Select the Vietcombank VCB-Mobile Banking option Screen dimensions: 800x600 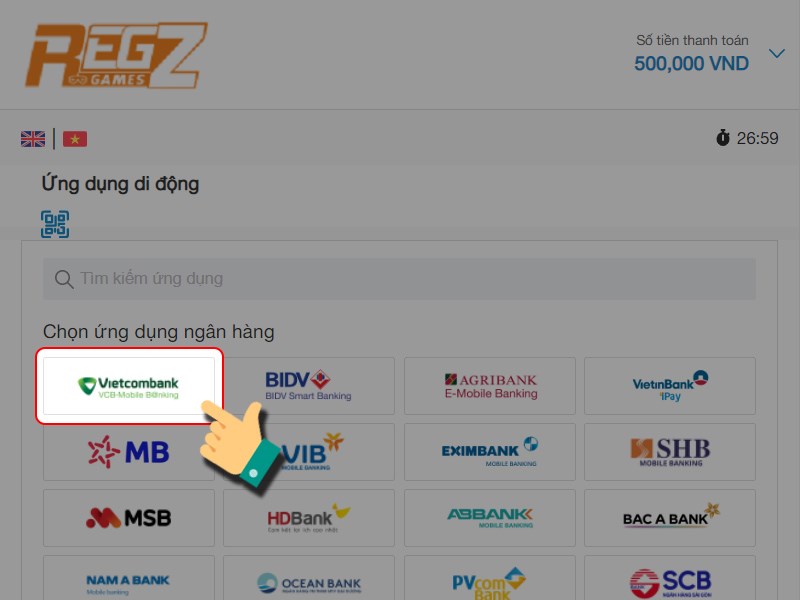pyautogui.click(x=129, y=386)
